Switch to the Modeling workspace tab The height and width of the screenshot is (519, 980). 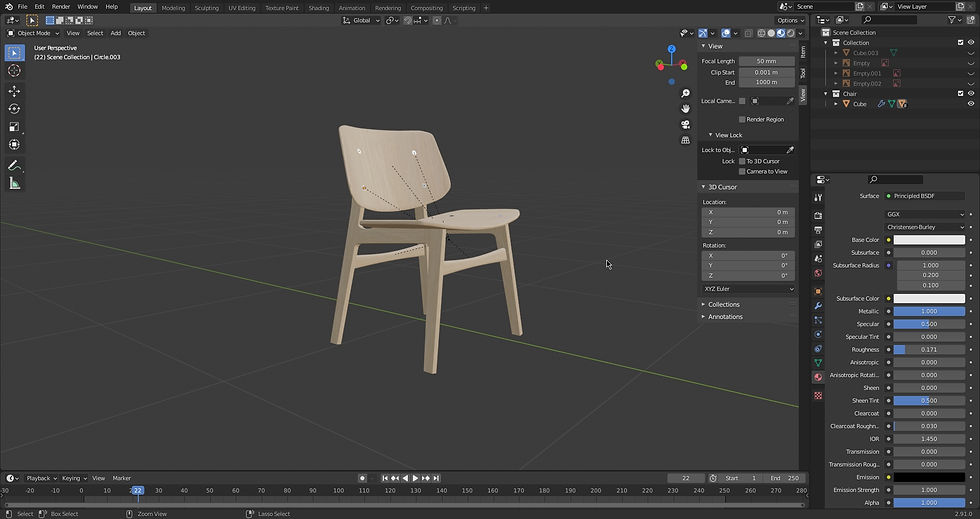[x=173, y=8]
